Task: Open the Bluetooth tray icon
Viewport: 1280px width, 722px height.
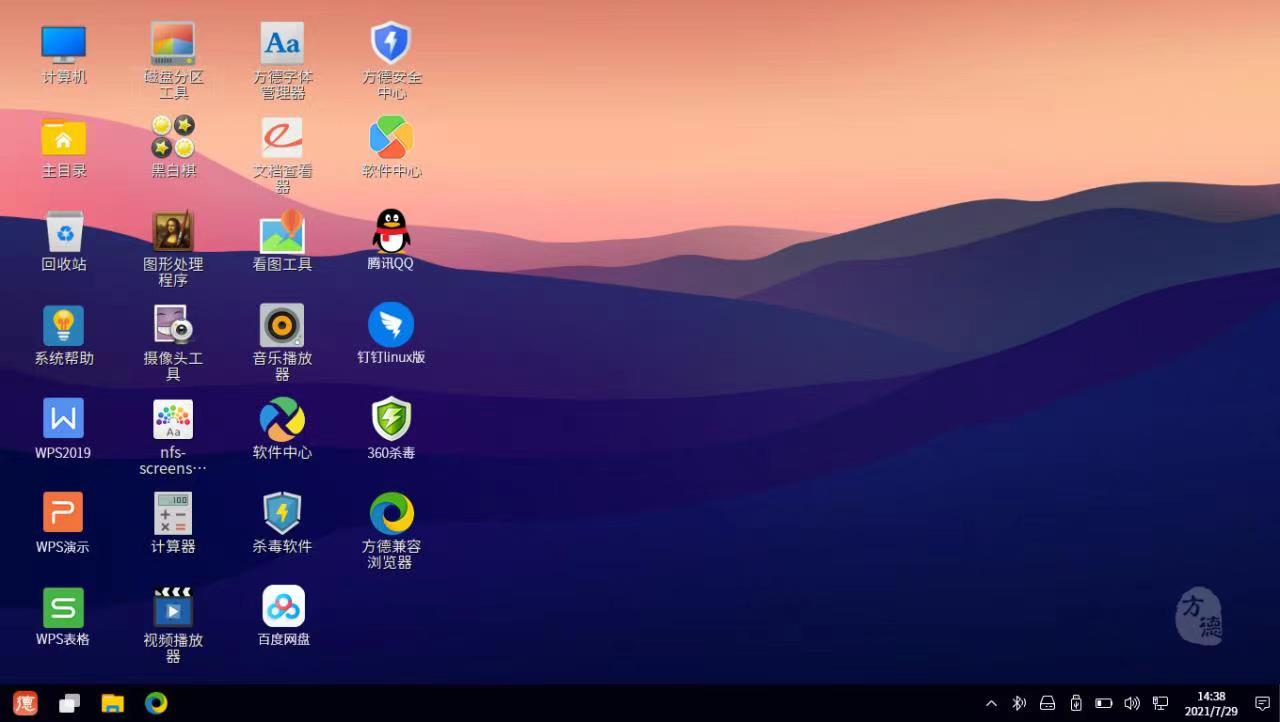Action: pyautogui.click(x=1019, y=703)
